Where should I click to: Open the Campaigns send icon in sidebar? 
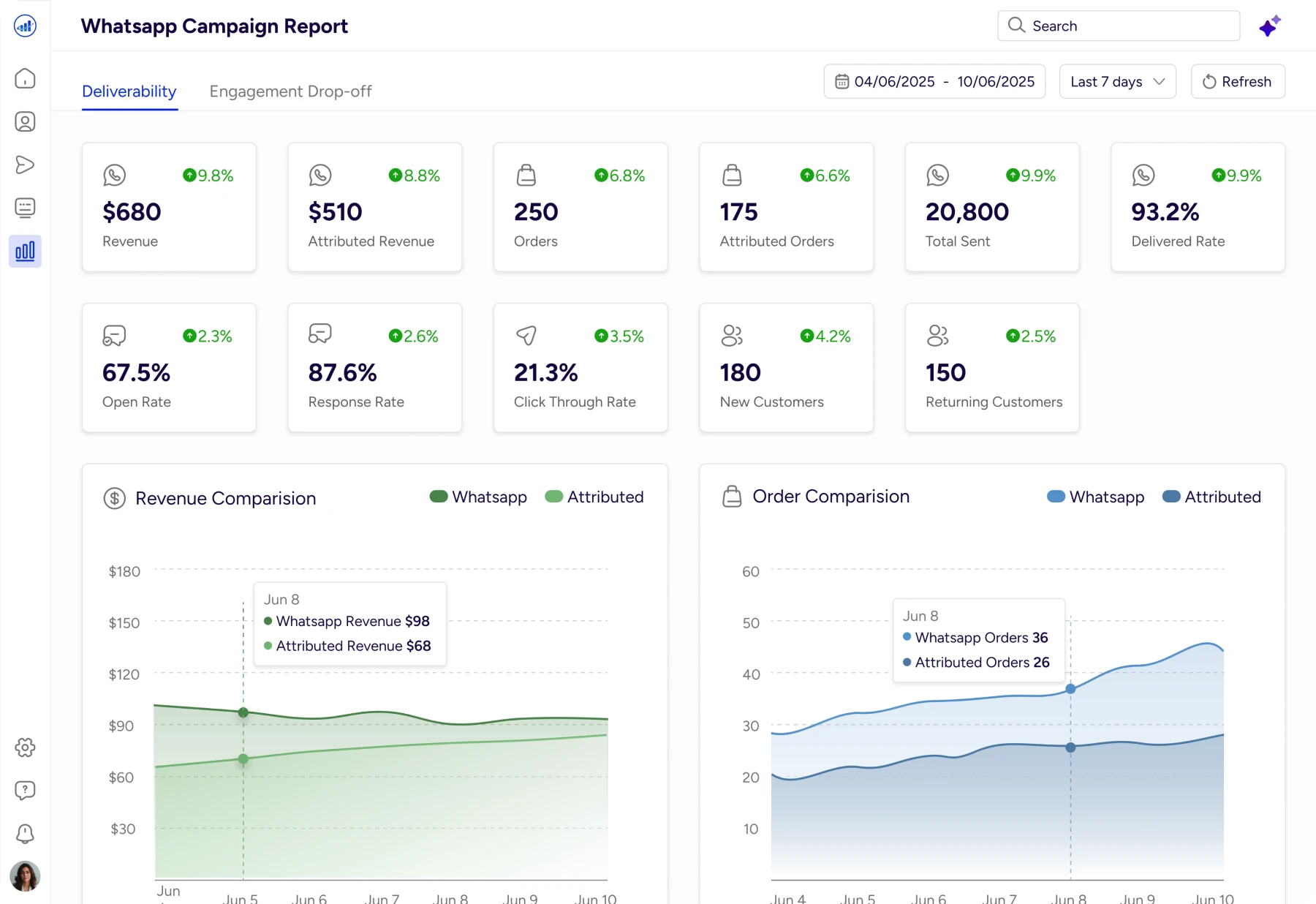pyautogui.click(x=25, y=165)
